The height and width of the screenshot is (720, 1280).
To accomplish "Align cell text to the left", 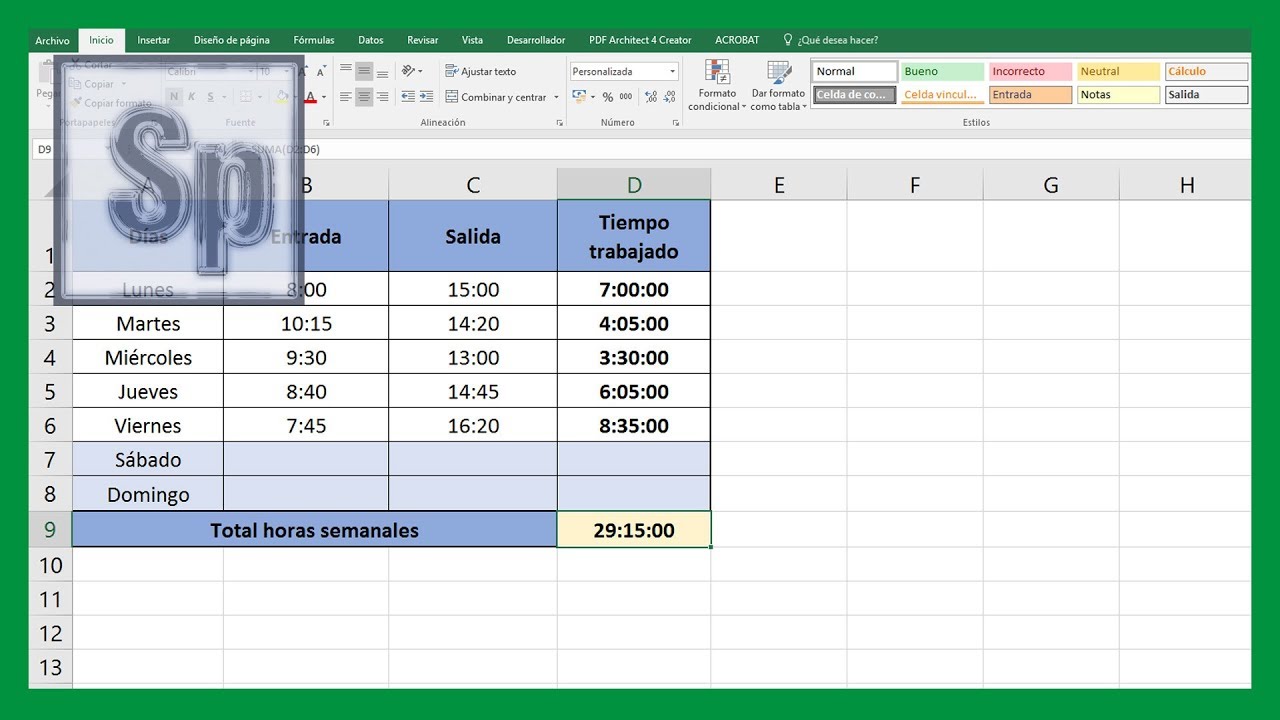I will click(346, 97).
